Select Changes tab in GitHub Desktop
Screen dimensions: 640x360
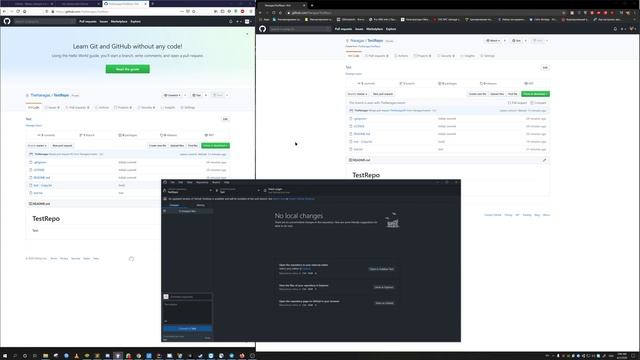coord(174,205)
